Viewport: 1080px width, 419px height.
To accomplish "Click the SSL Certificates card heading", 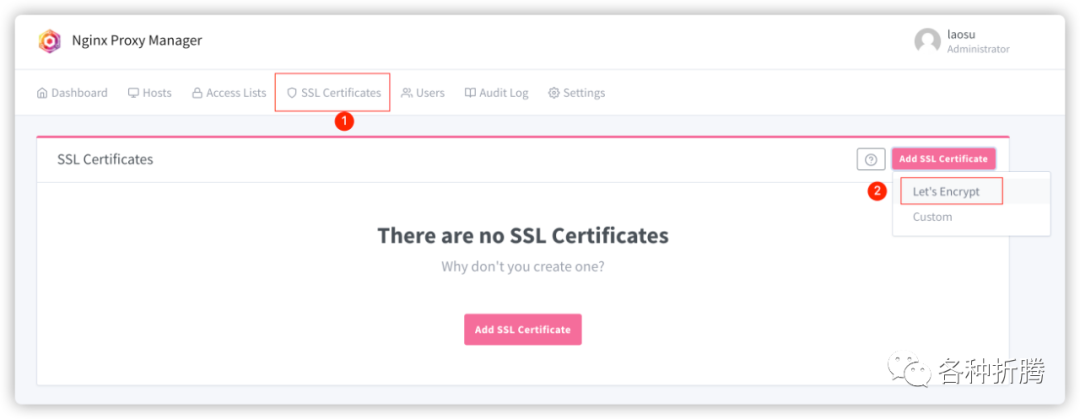I will point(105,159).
